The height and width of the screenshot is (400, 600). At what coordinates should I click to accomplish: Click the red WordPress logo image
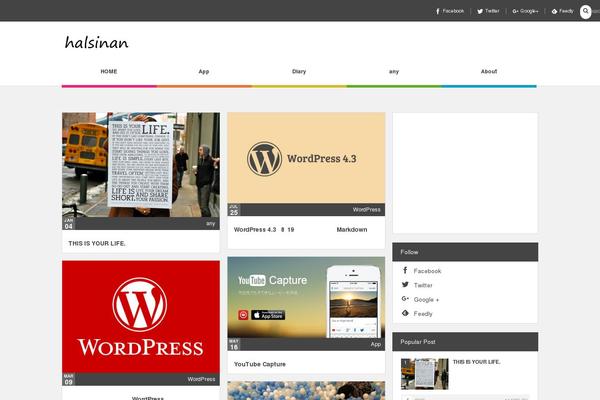(x=141, y=317)
